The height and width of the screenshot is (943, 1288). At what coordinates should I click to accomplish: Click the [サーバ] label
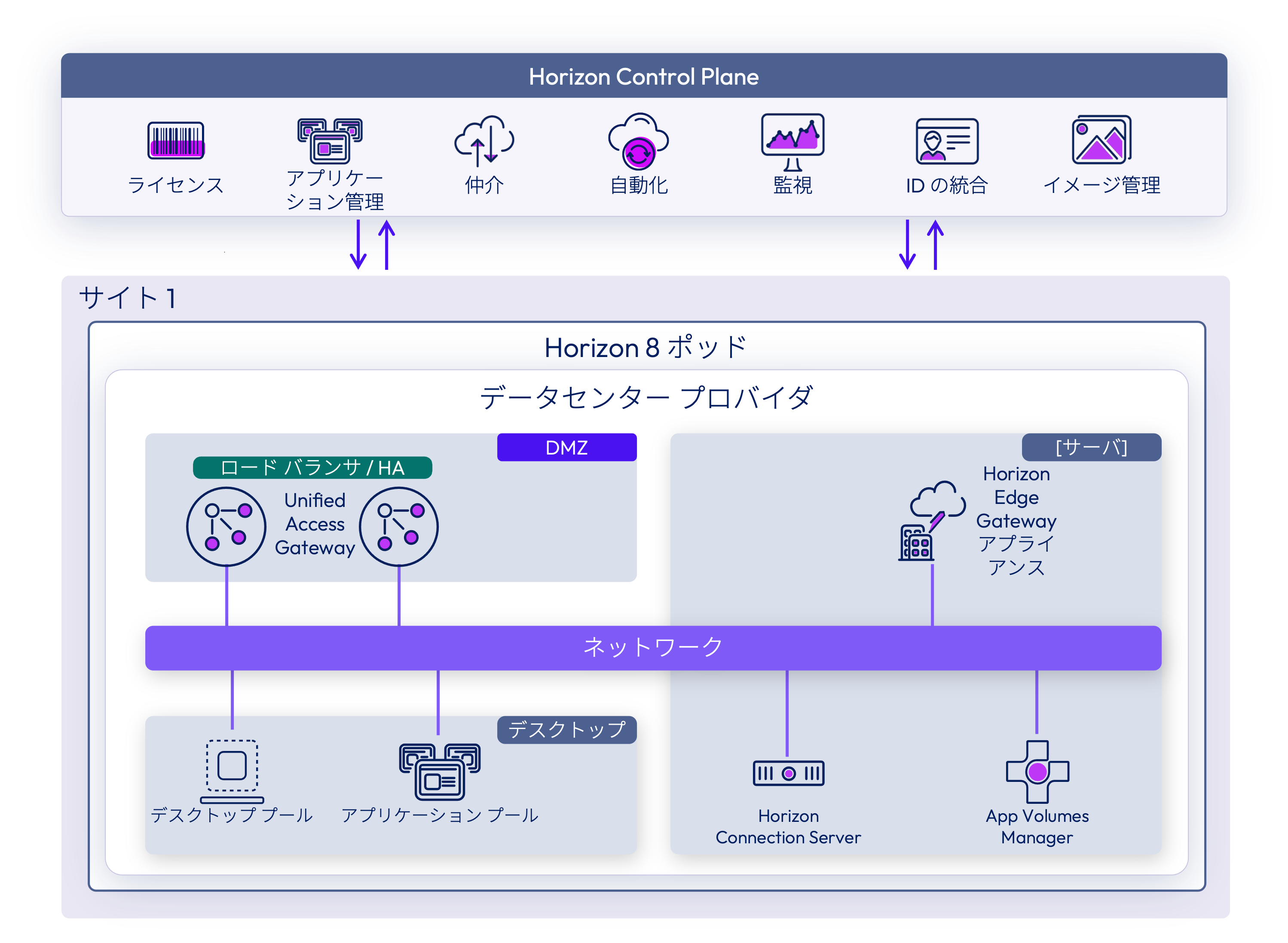(x=1091, y=447)
